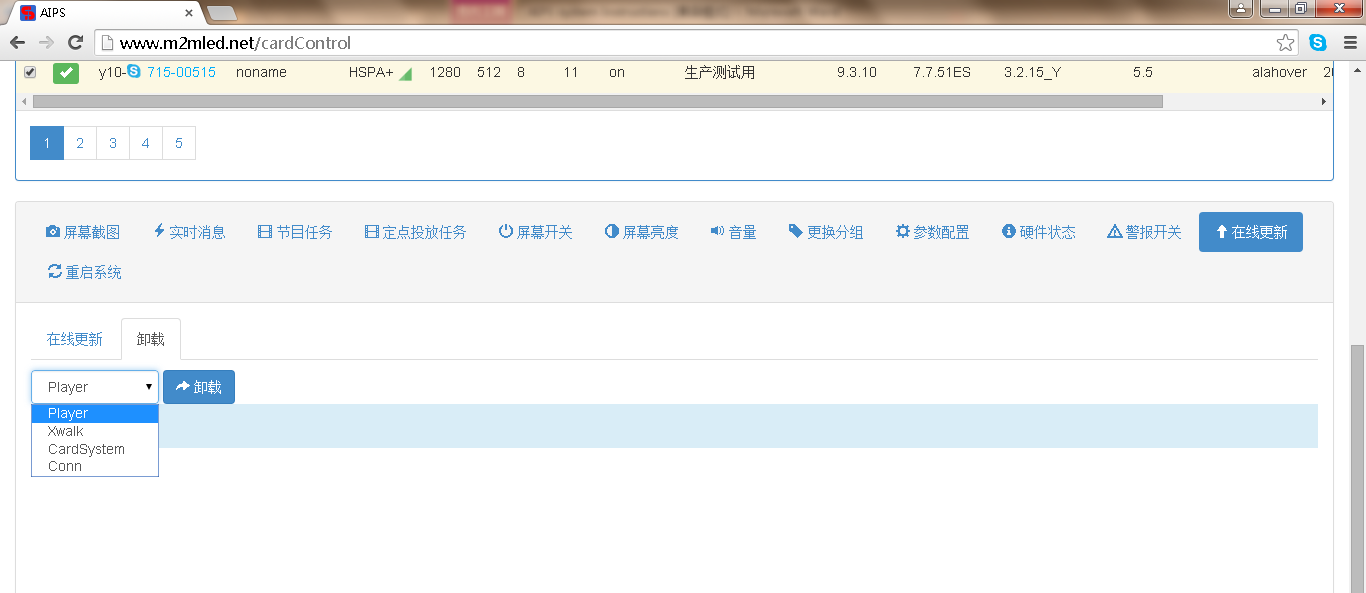Switch to the 卸载 uninstall tab
The image size is (1366, 593).
151,339
